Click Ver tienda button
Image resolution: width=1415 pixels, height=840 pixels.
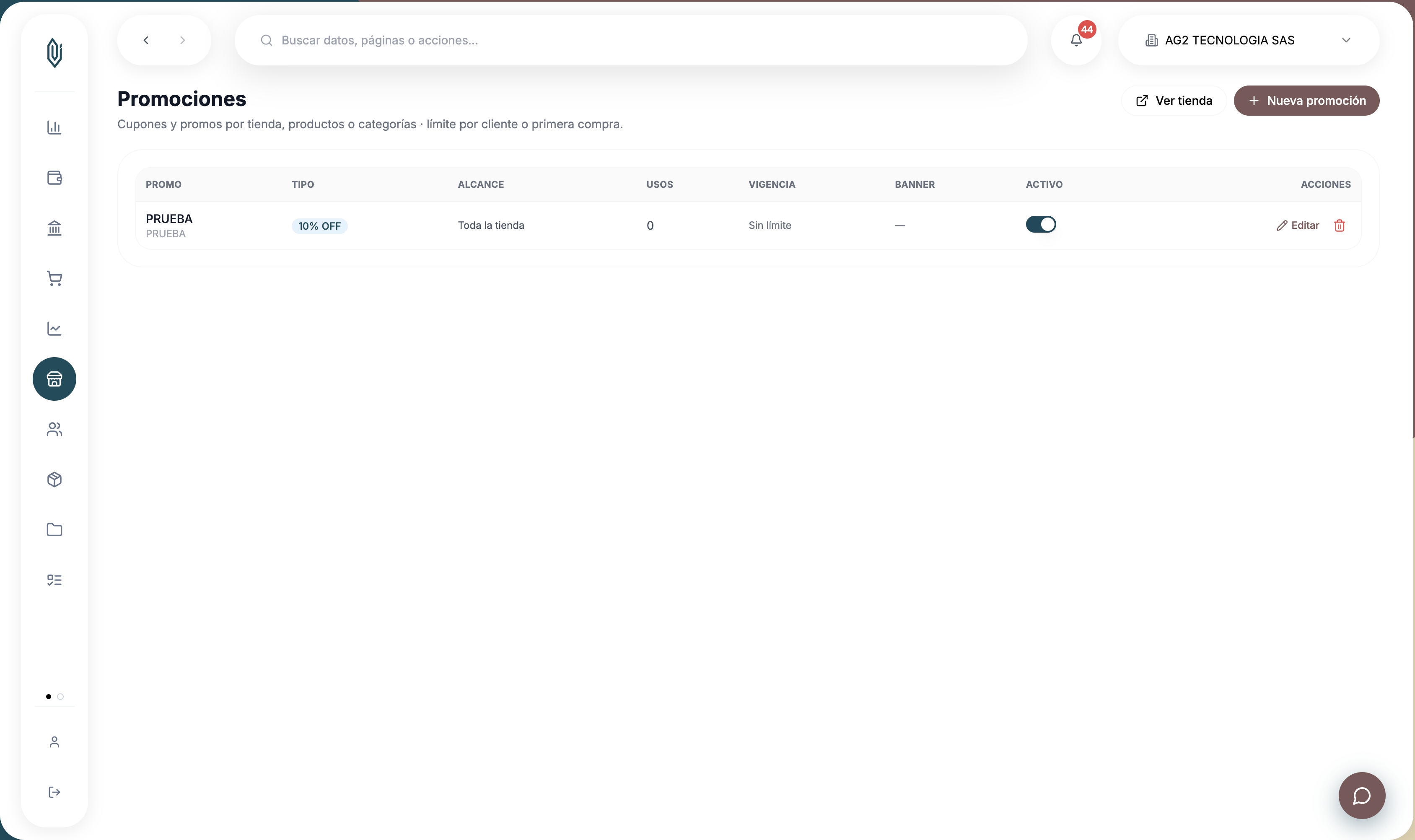(1174, 101)
